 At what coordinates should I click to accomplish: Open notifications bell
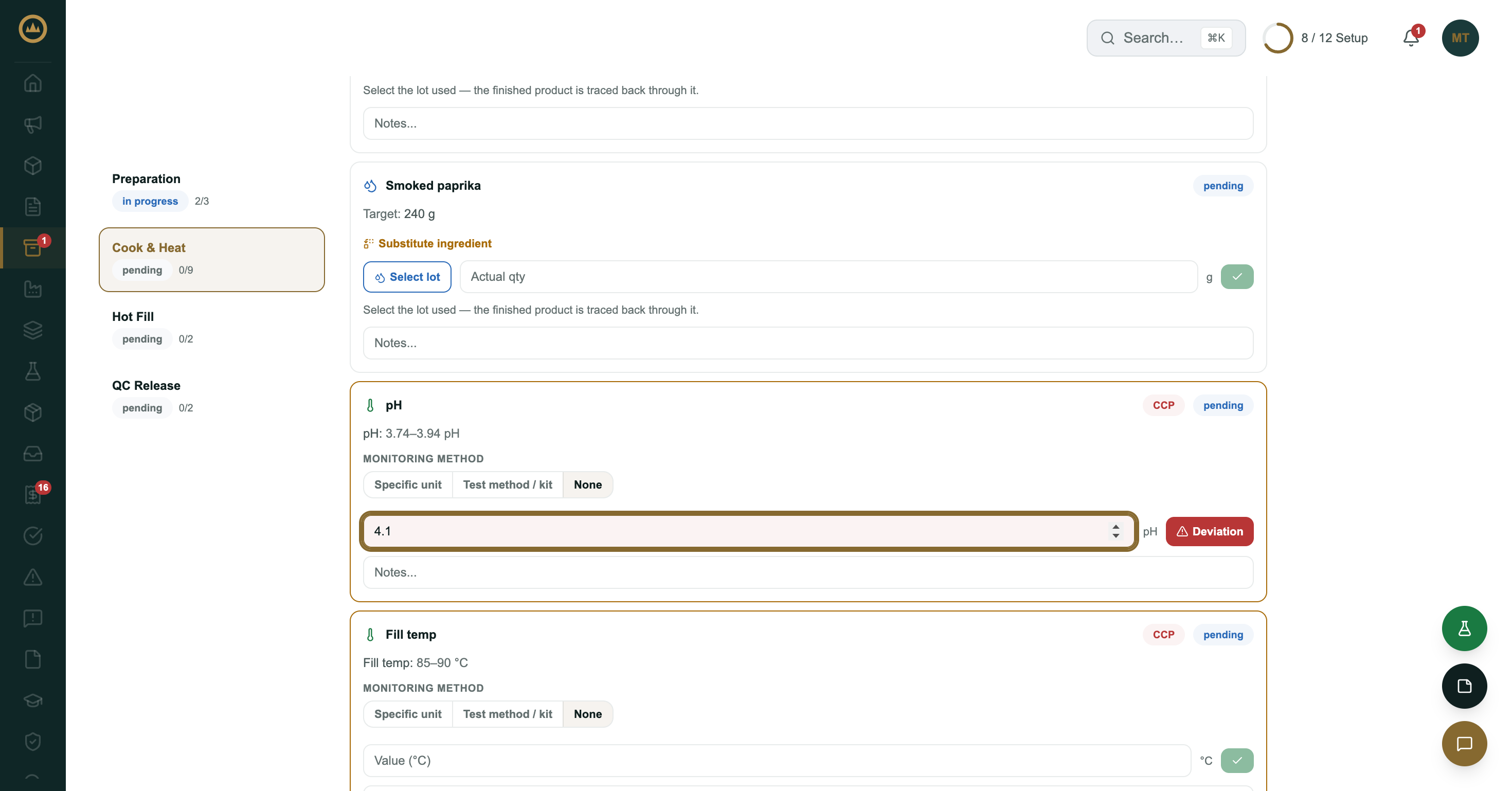(1411, 38)
